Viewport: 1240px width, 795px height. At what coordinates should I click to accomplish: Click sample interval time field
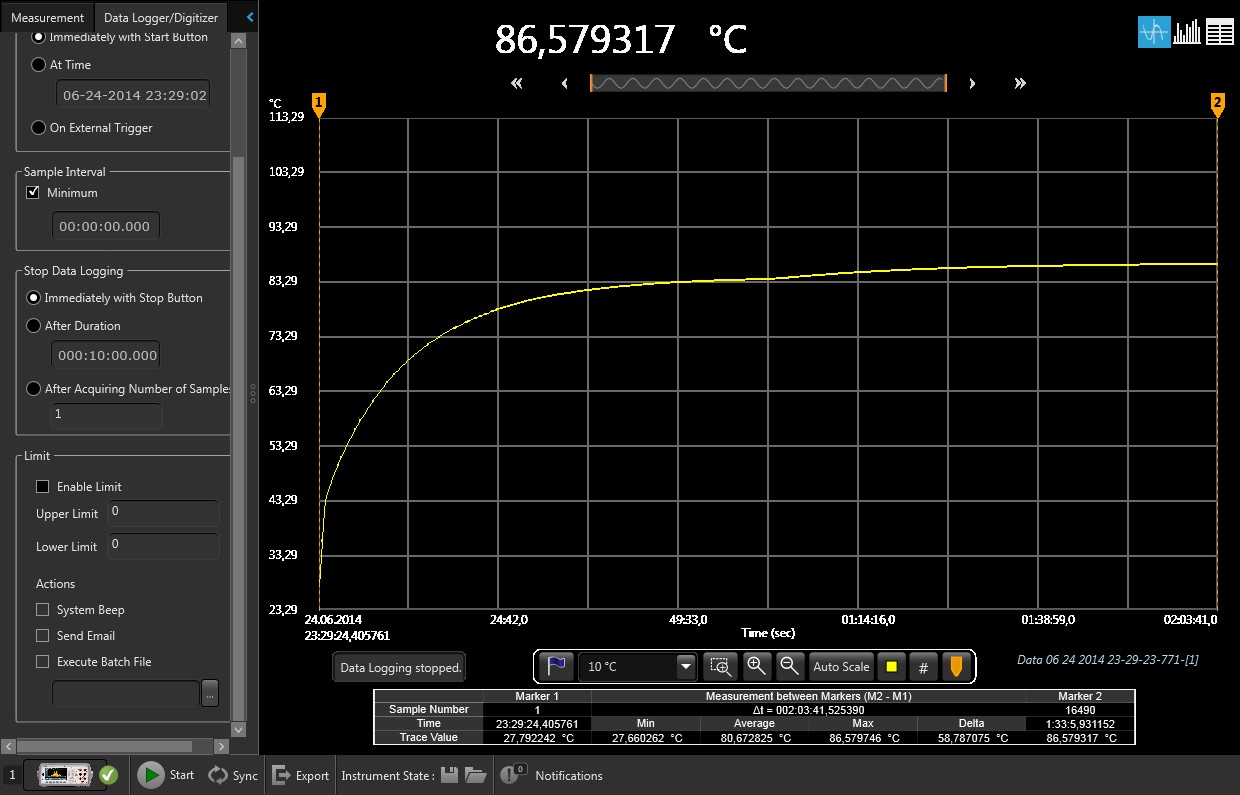(x=105, y=226)
